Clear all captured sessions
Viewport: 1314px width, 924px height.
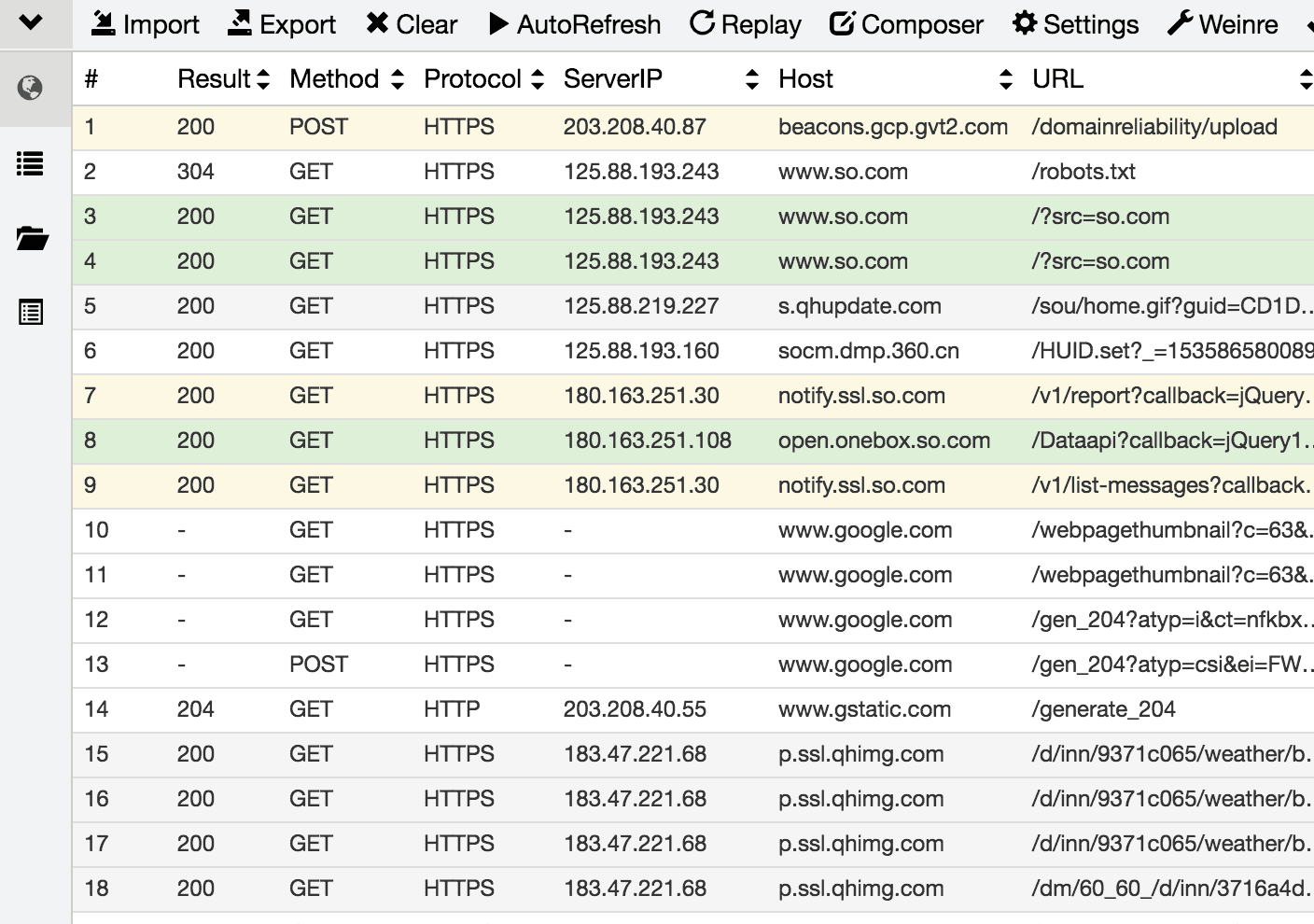(x=412, y=24)
